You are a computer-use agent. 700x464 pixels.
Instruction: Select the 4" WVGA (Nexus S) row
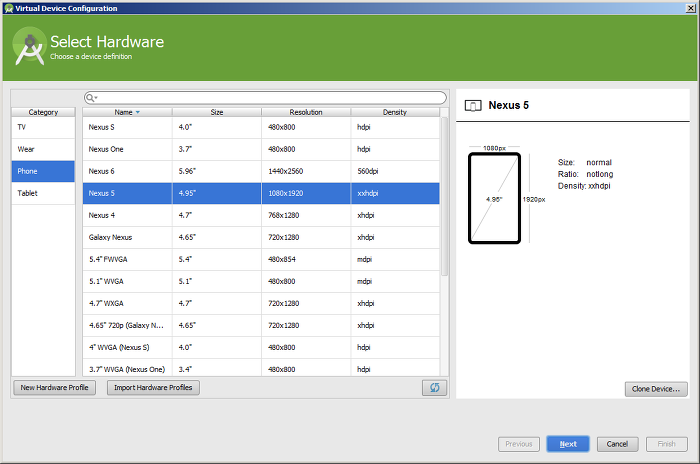click(261, 347)
